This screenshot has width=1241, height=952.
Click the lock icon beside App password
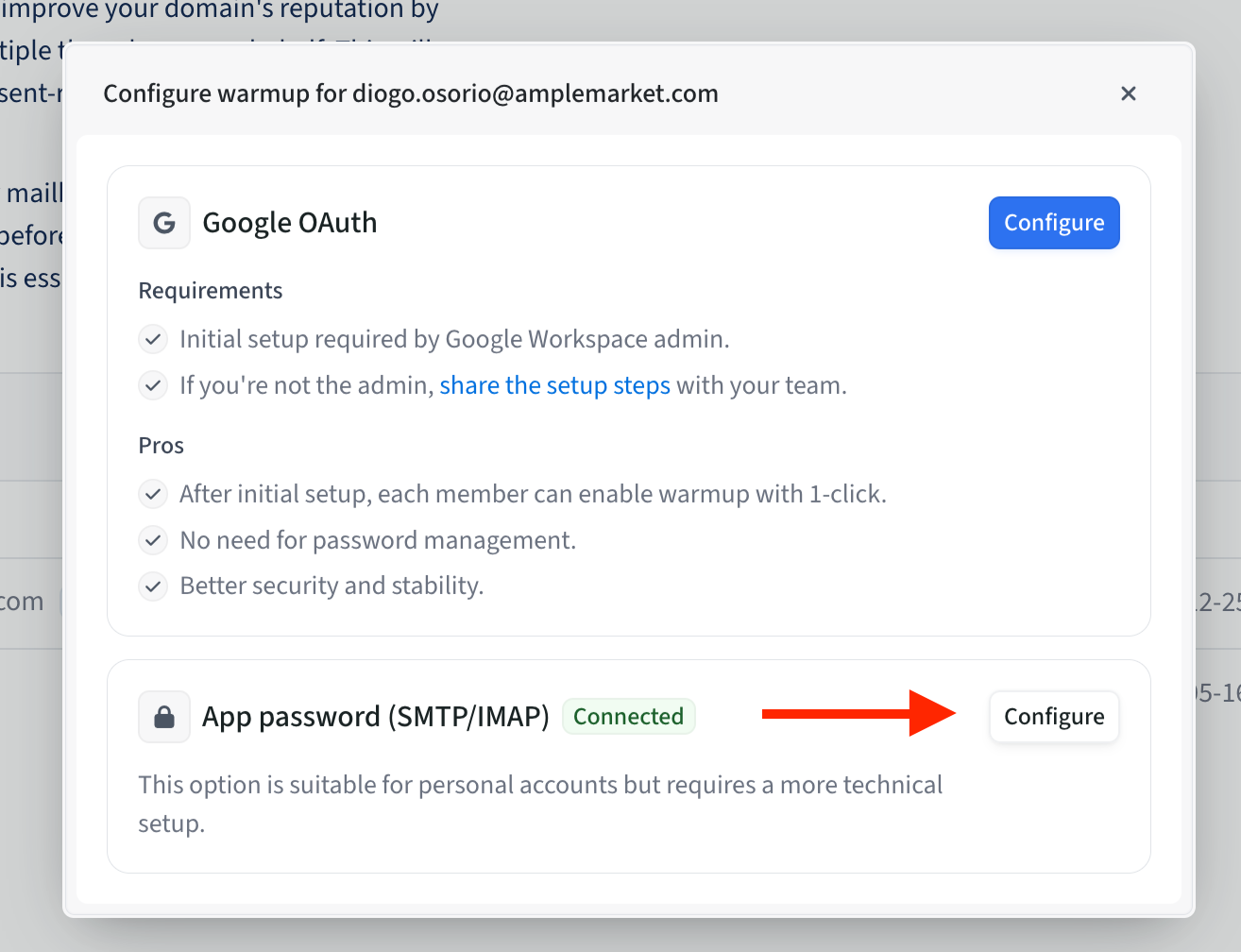[x=164, y=717]
